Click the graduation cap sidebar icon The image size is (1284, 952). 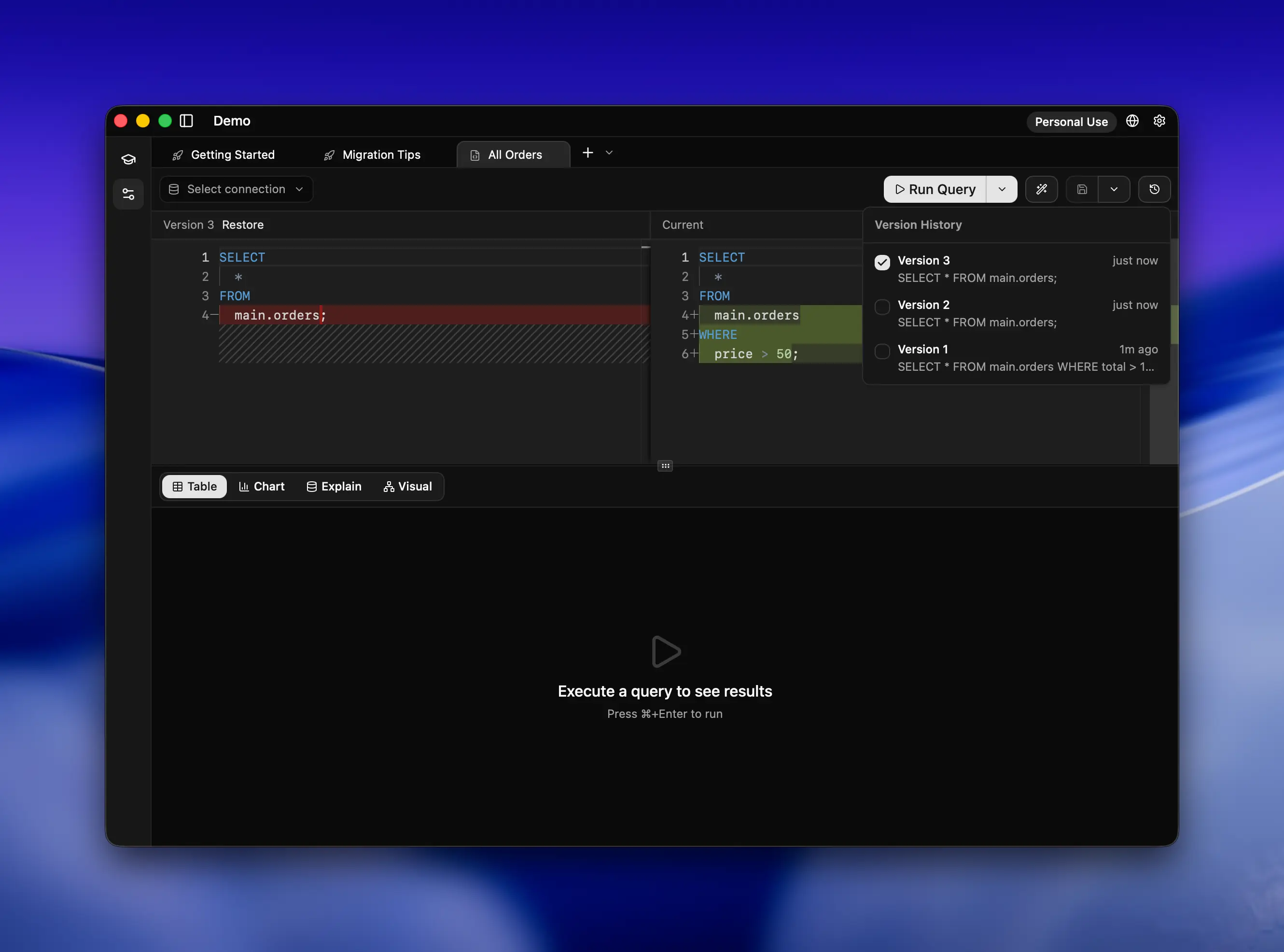click(128, 159)
